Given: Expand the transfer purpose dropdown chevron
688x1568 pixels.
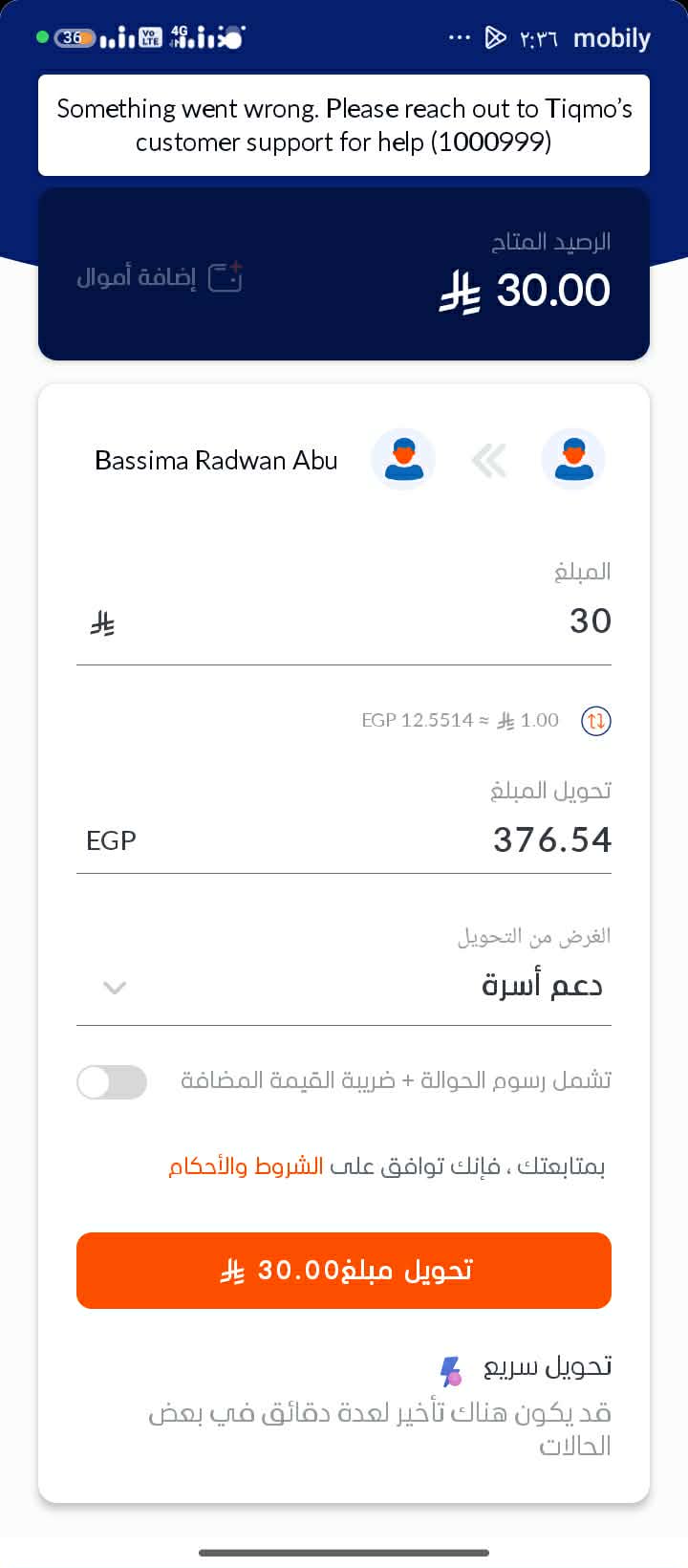Looking at the screenshot, I should coord(115,988).
